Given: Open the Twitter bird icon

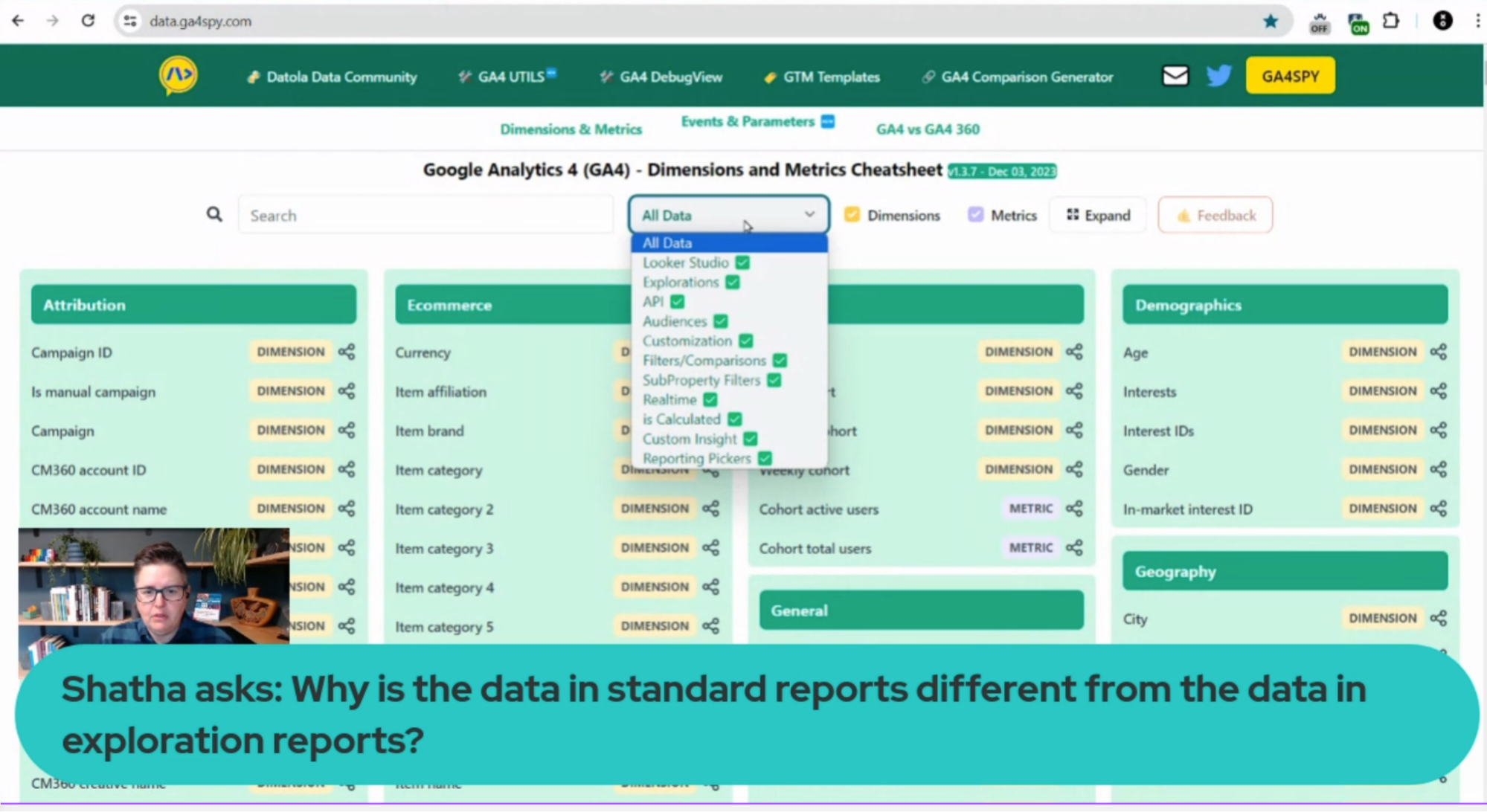Looking at the screenshot, I should point(1218,76).
